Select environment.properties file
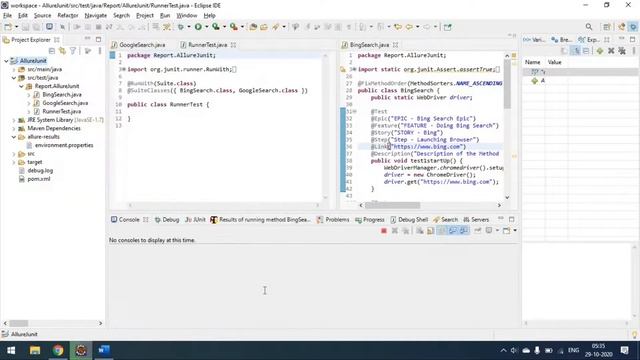This screenshot has height=360, width=640. 64,145
